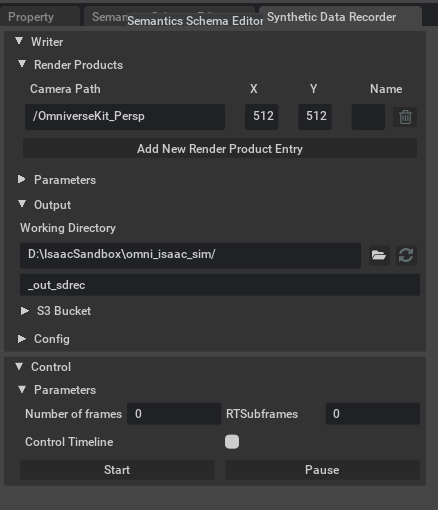Switch to the Property tab
Screen dimensions: 438x510
tap(39, 17)
